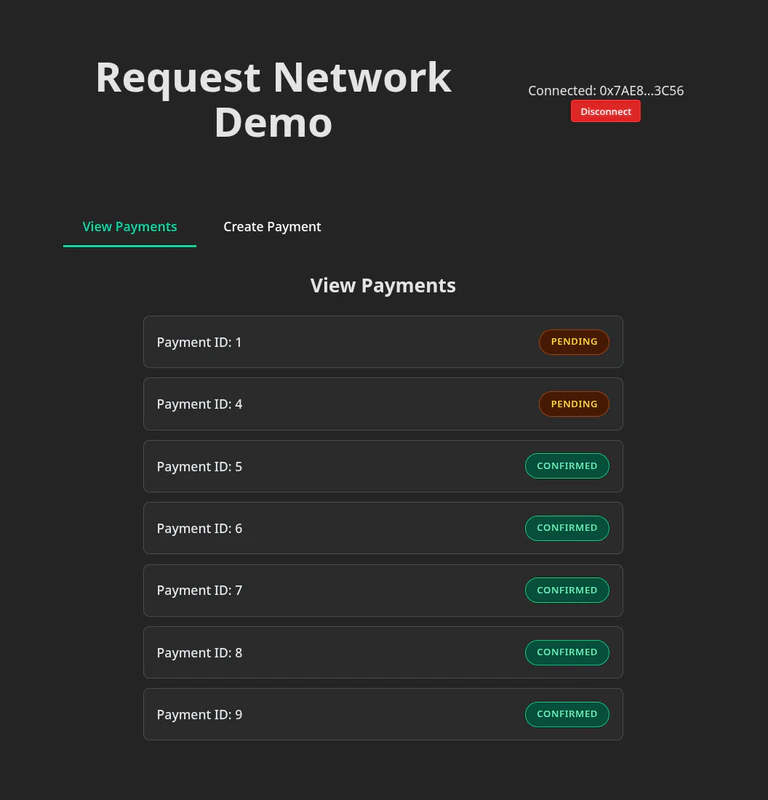Choose the Payment ID: 8 card

point(383,653)
